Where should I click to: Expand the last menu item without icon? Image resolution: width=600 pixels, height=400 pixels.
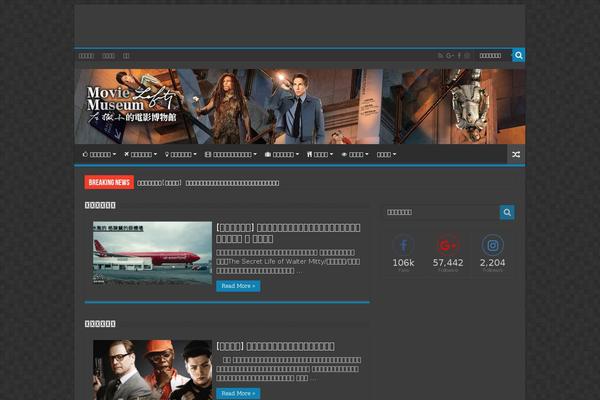click(x=386, y=154)
